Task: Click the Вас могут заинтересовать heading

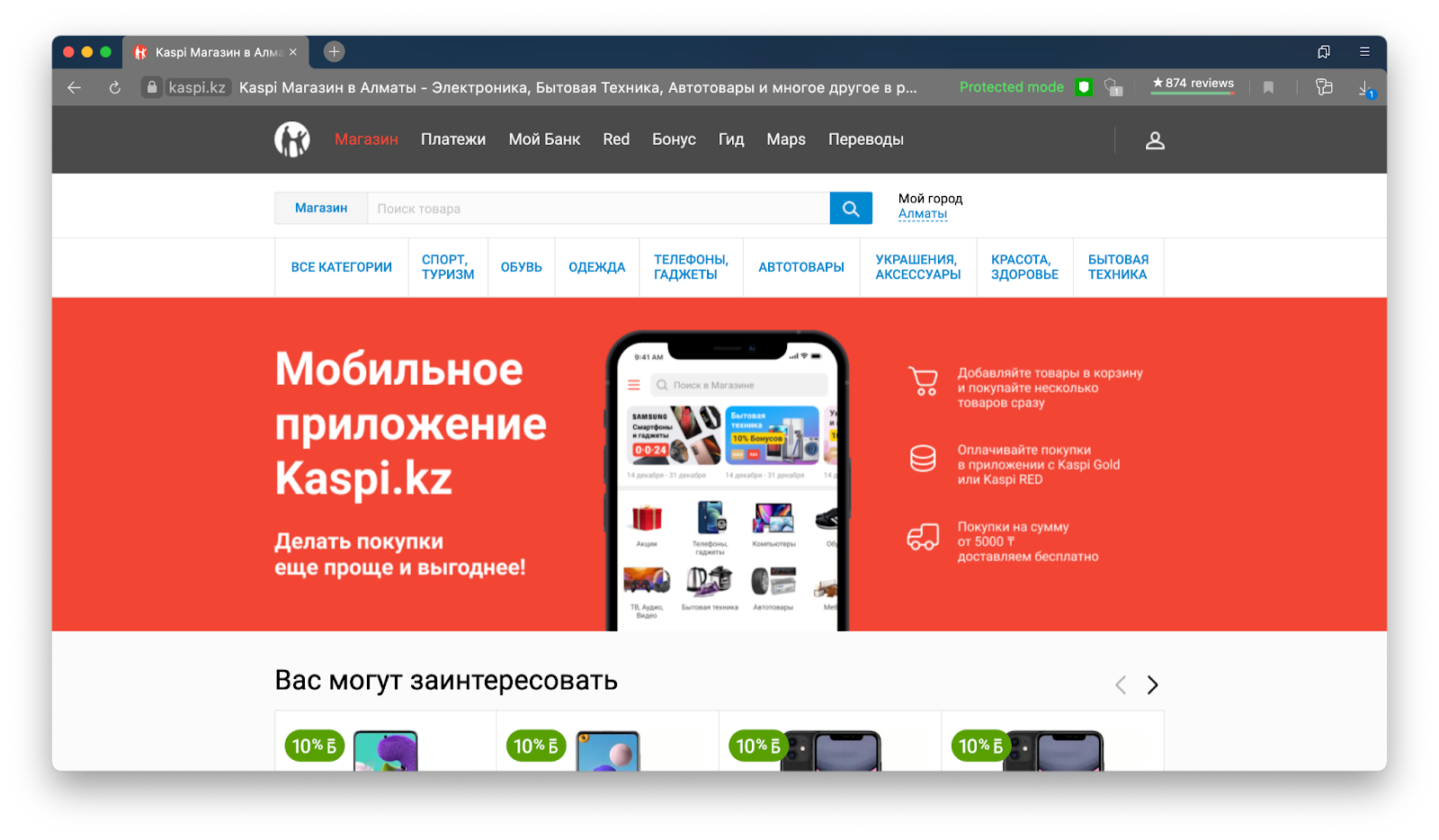Action: point(446,681)
